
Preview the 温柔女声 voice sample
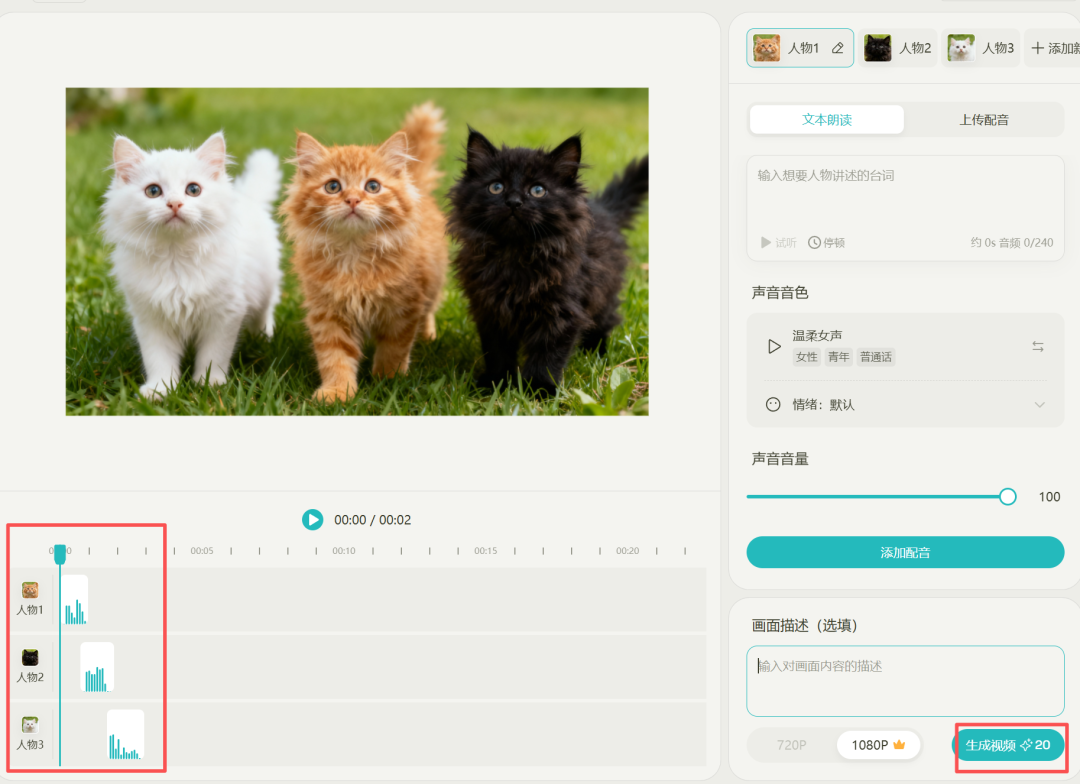[x=774, y=346]
